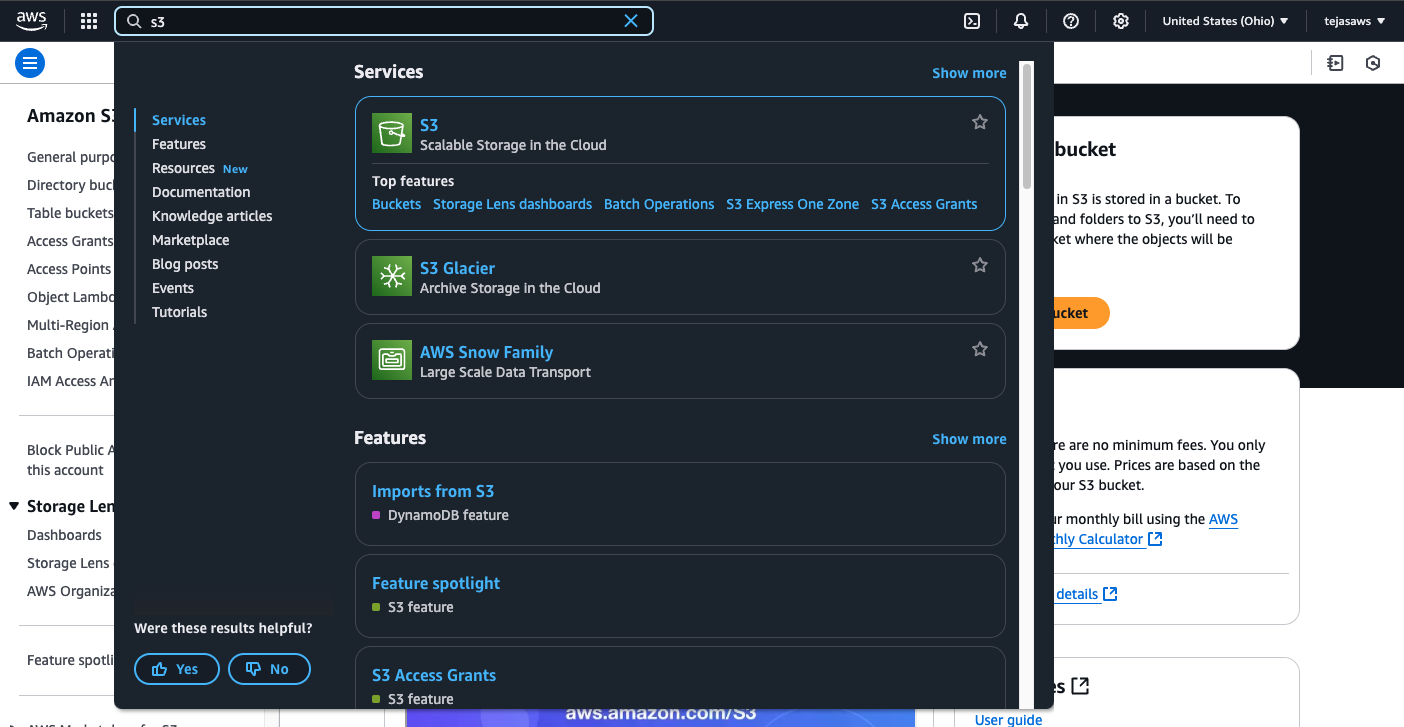Collapse the Storage Lens section
This screenshot has width=1404, height=727.
point(14,507)
